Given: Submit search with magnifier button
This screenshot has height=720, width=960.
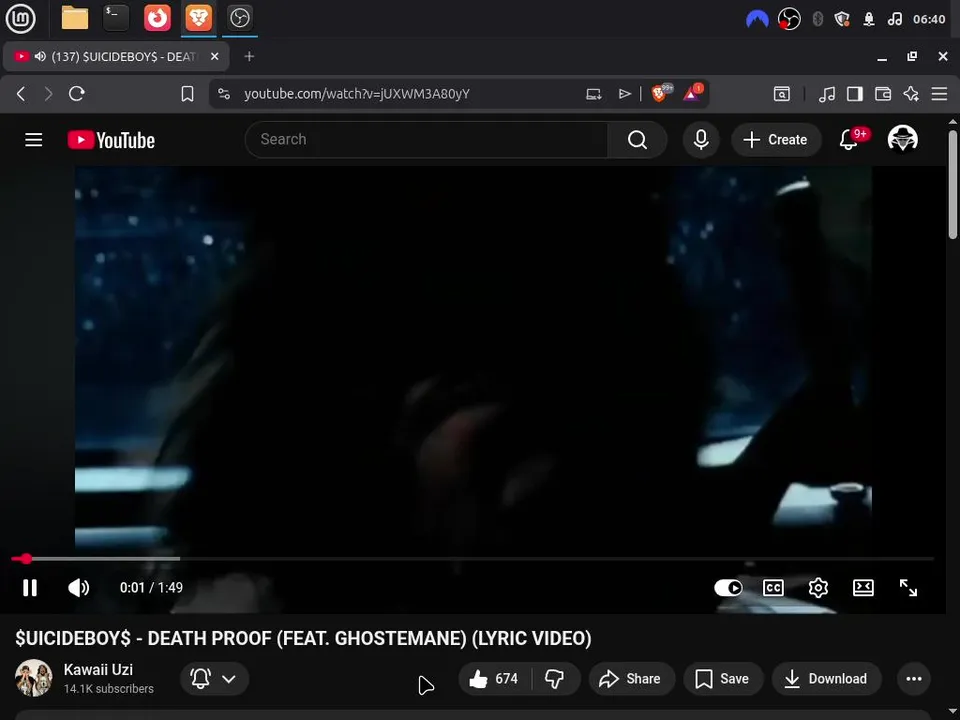Looking at the screenshot, I should (x=637, y=140).
